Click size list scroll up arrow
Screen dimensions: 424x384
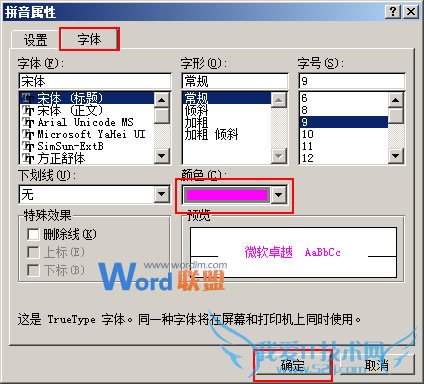pos(396,100)
